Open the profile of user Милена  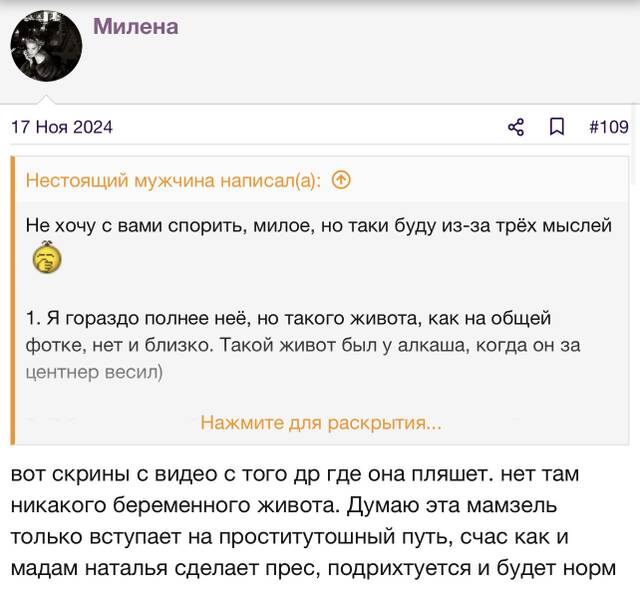136,27
